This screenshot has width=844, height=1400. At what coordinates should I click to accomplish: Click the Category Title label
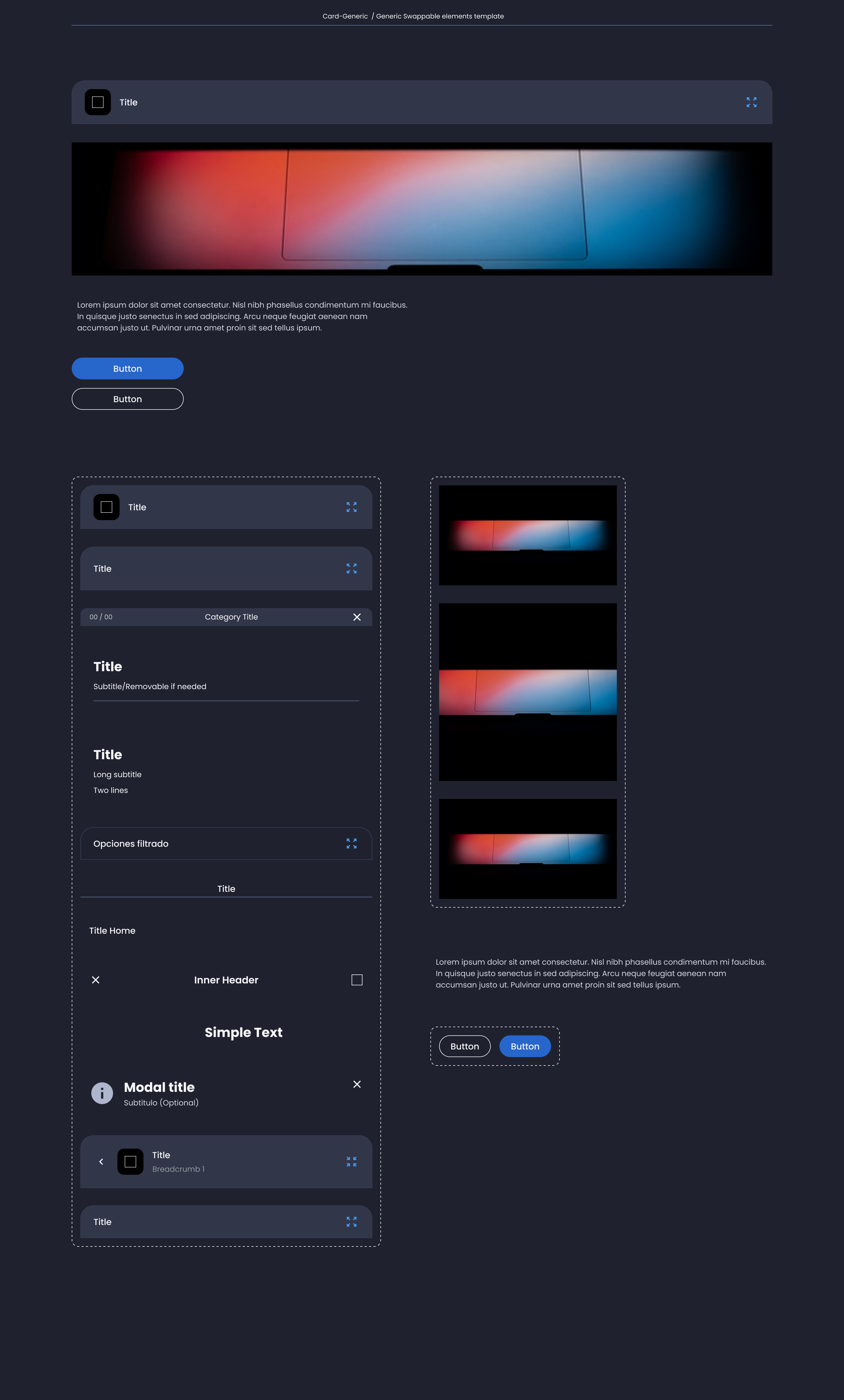click(231, 617)
